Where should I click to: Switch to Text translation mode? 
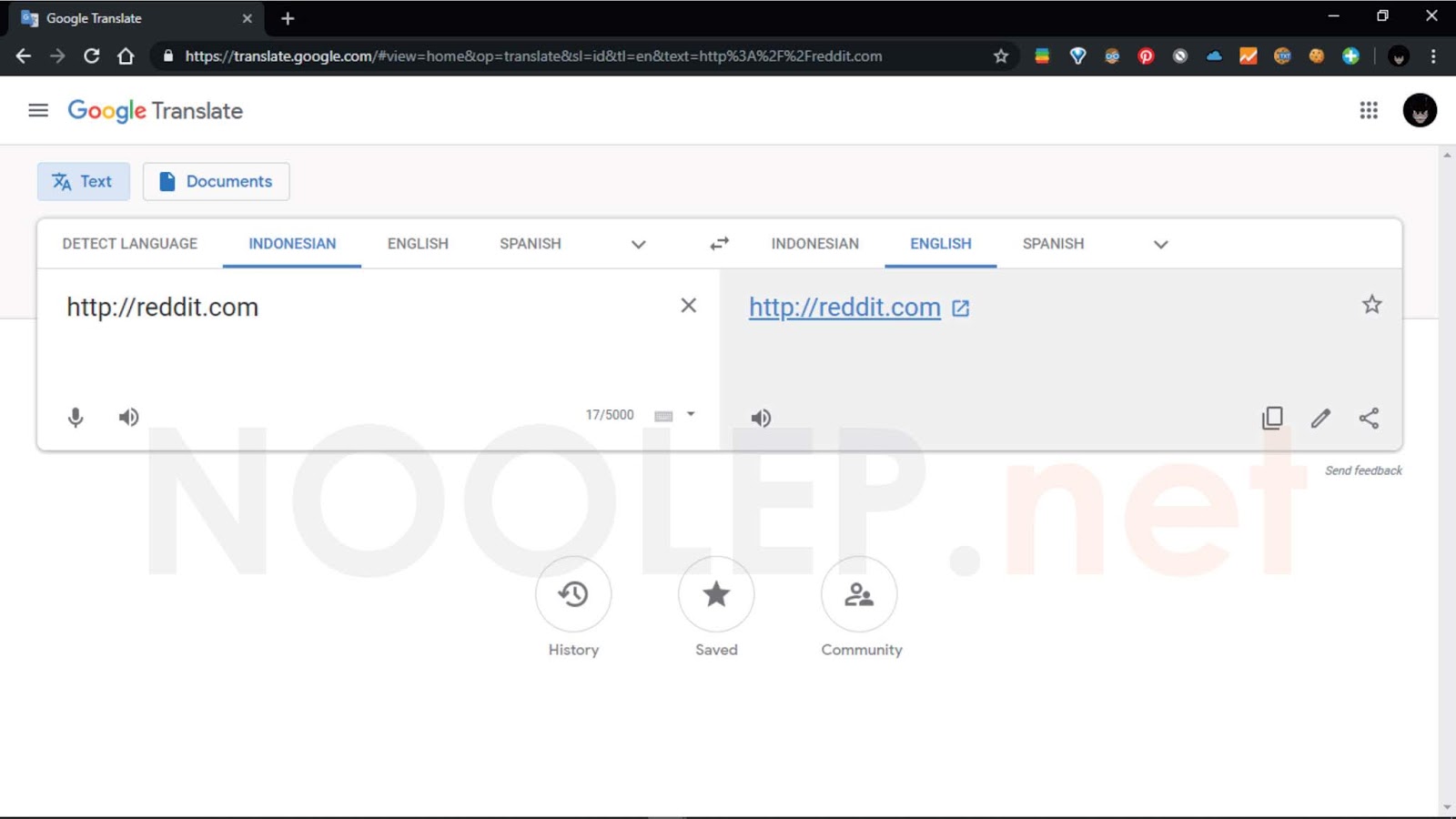tap(84, 181)
